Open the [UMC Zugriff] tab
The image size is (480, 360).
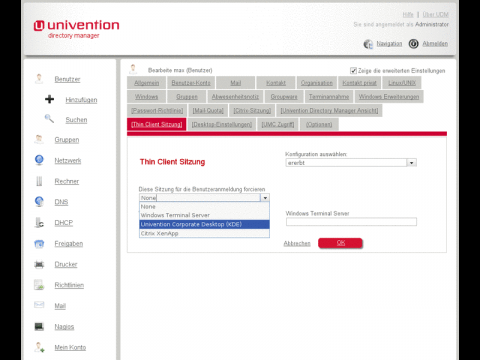[x=278, y=124]
